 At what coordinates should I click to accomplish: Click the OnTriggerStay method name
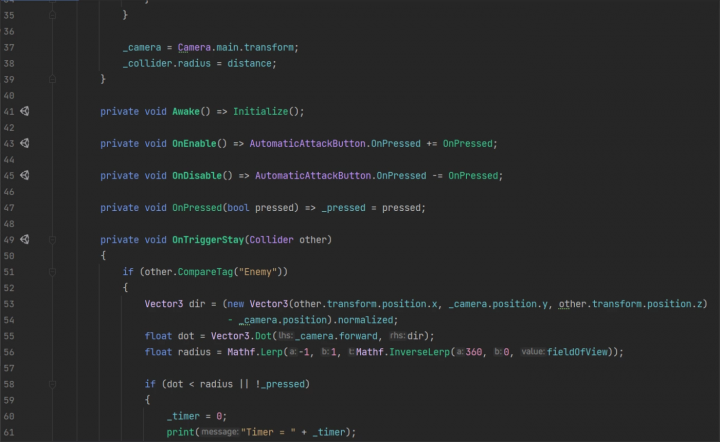(208, 240)
